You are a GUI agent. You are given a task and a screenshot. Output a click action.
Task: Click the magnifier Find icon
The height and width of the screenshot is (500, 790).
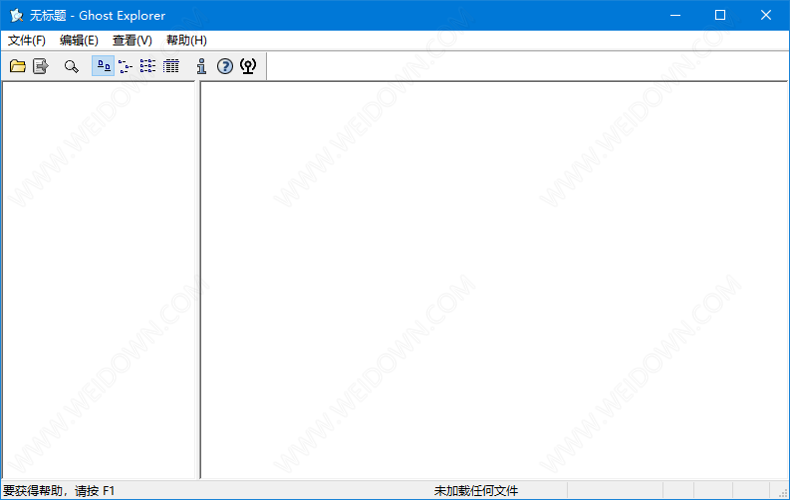[x=72, y=66]
